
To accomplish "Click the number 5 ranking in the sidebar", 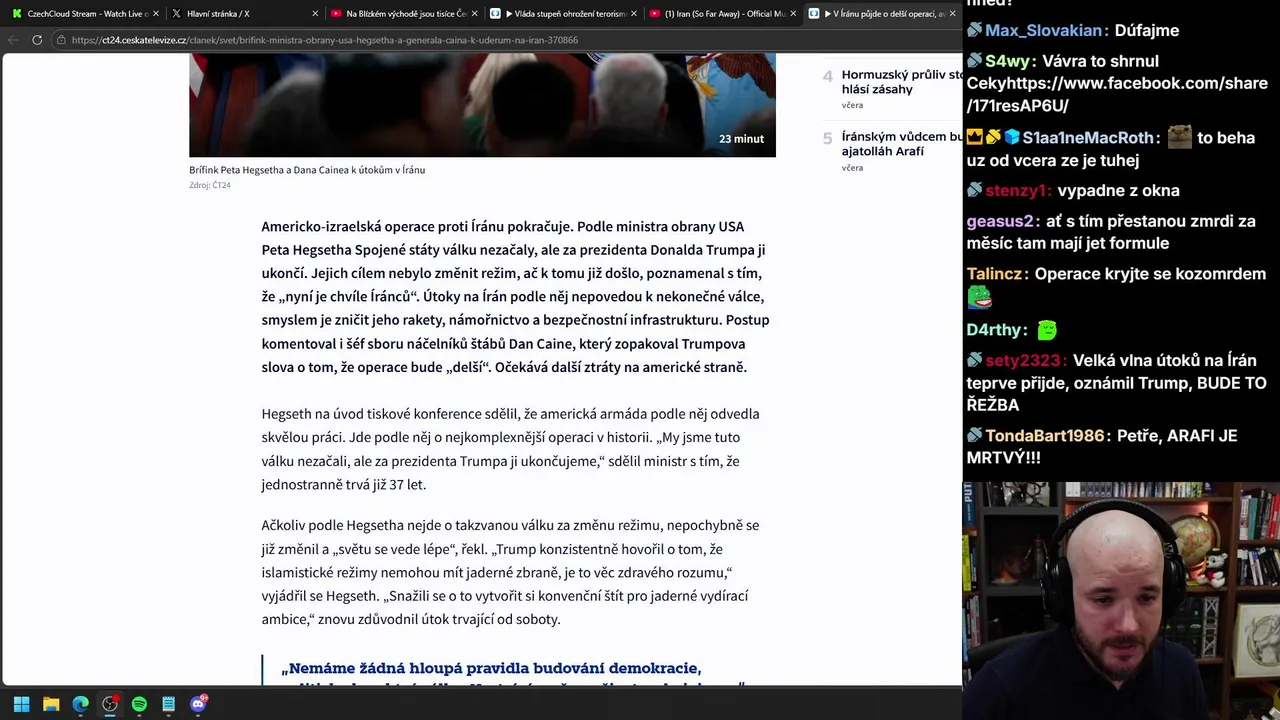I will pyautogui.click(x=827, y=138).
